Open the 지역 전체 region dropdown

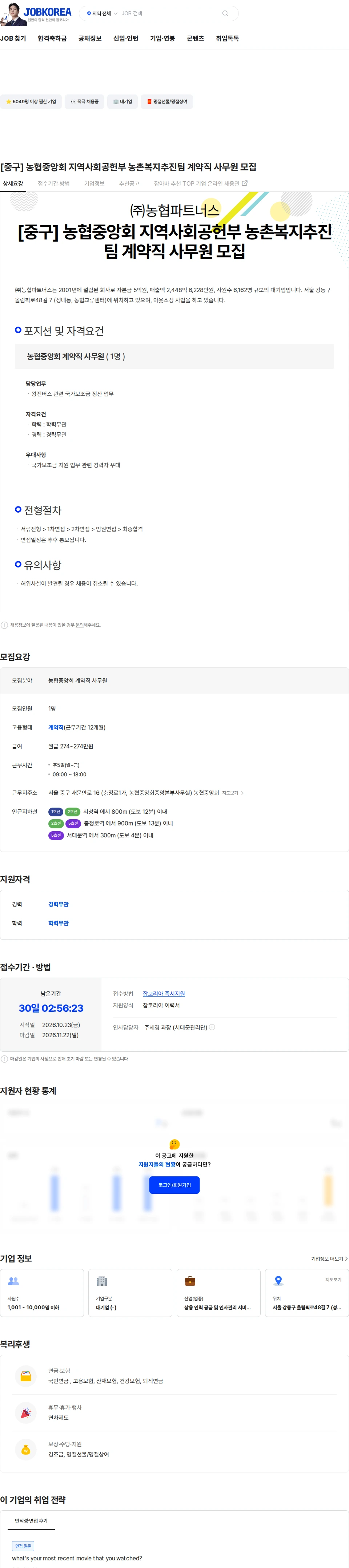coord(102,13)
